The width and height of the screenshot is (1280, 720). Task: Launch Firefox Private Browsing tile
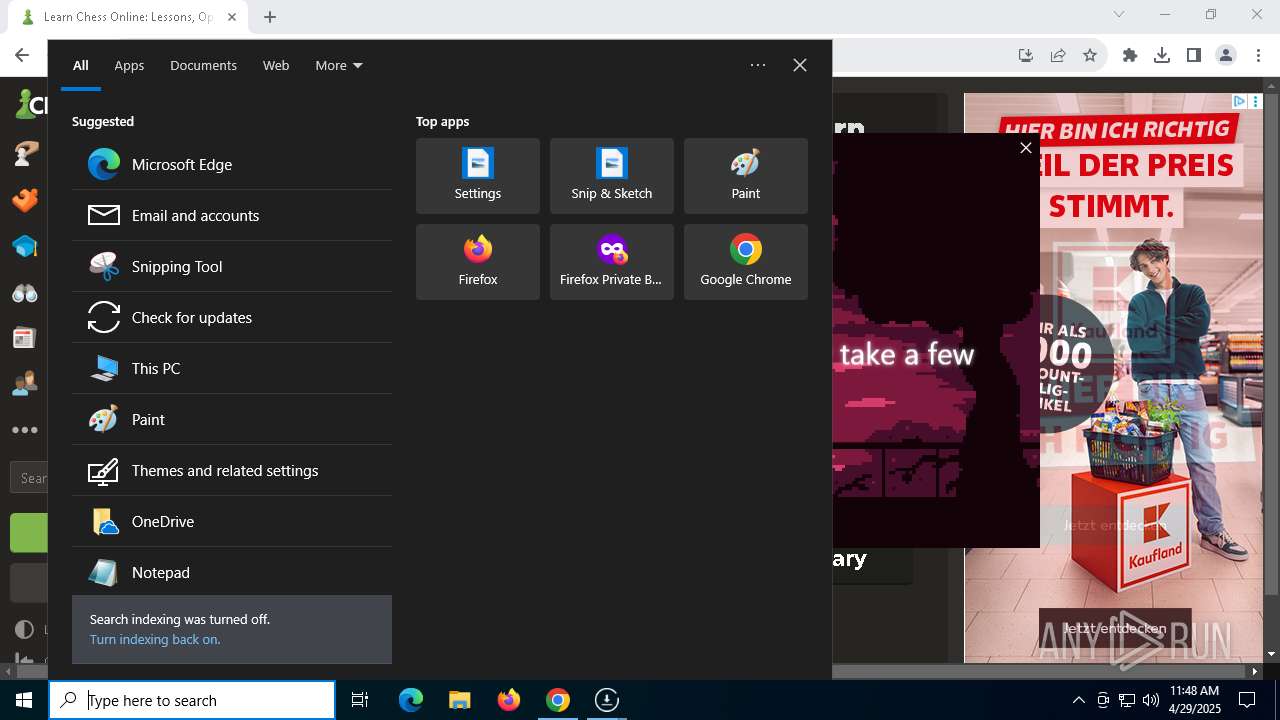tap(612, 262)
